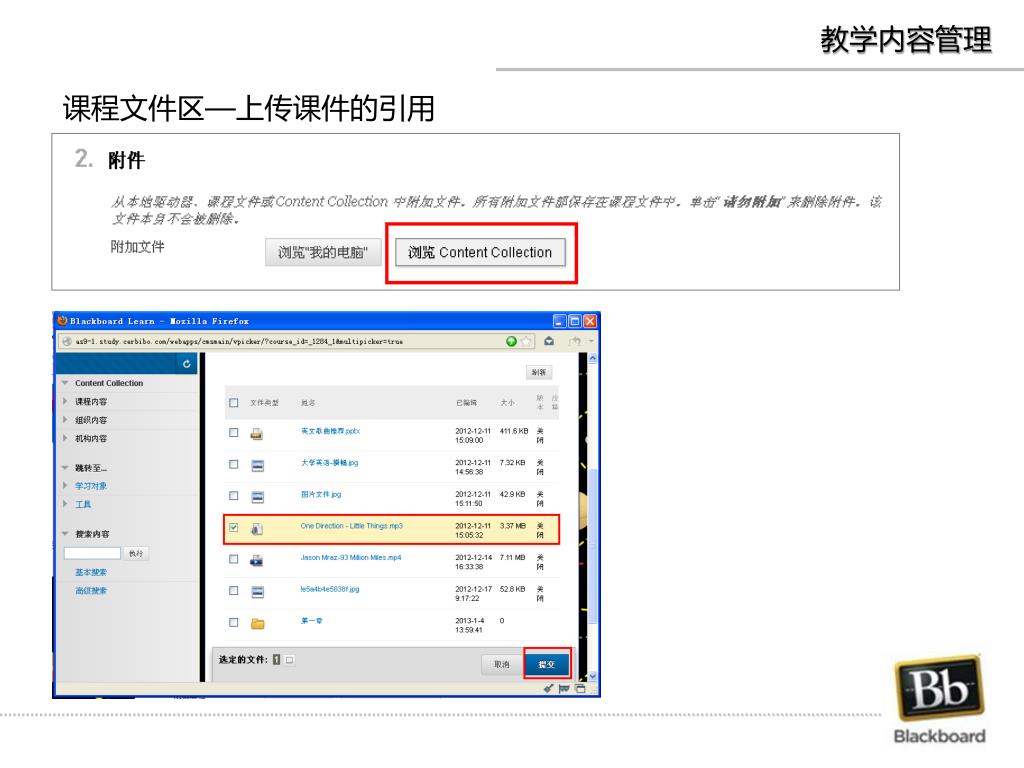Click the 刷新 button above table
This screenshot has height=768, width=1024.
tap(539, 372)
